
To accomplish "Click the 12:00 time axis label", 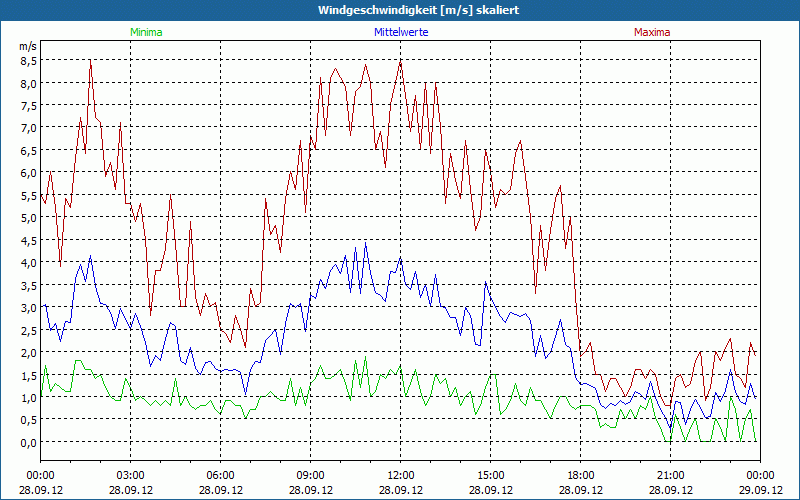I will pyautogui.click(x=401, y=476).
